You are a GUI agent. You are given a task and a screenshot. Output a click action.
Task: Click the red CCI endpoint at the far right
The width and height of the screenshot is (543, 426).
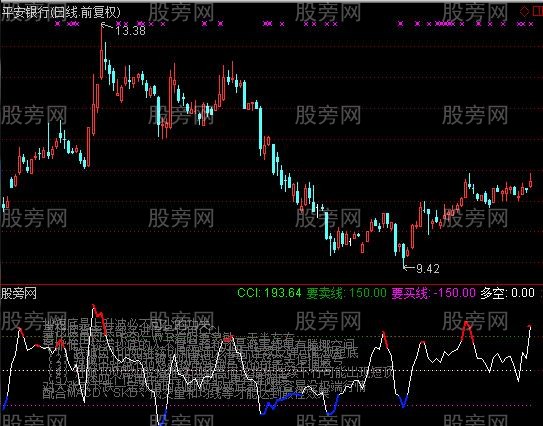click(530, 326)
